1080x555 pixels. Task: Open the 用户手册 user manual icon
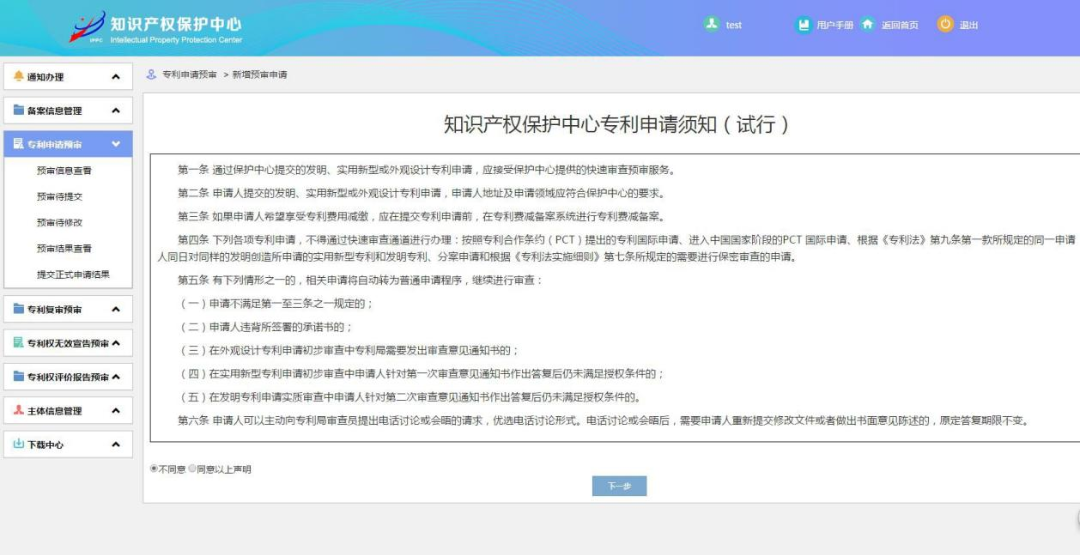[803, 24]
